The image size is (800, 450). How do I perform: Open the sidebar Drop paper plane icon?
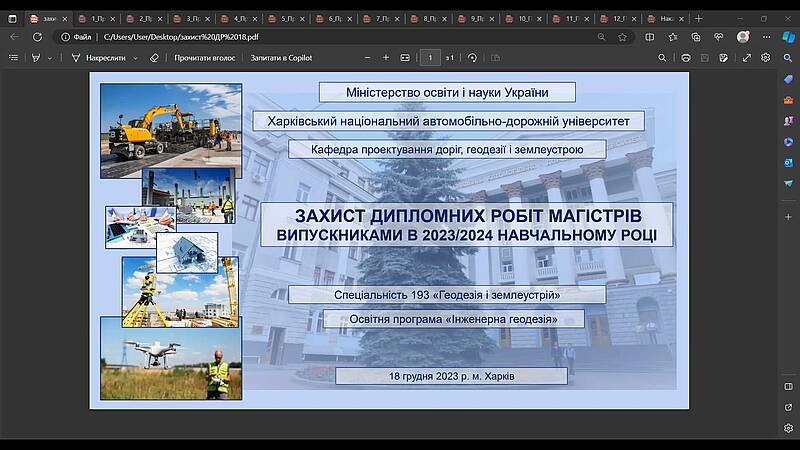788,183
